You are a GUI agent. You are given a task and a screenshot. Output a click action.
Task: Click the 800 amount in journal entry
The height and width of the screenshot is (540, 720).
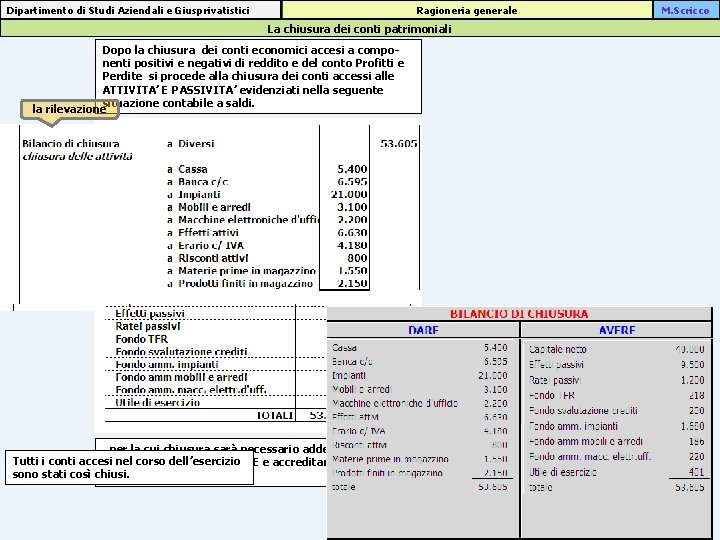click(357, 258)
